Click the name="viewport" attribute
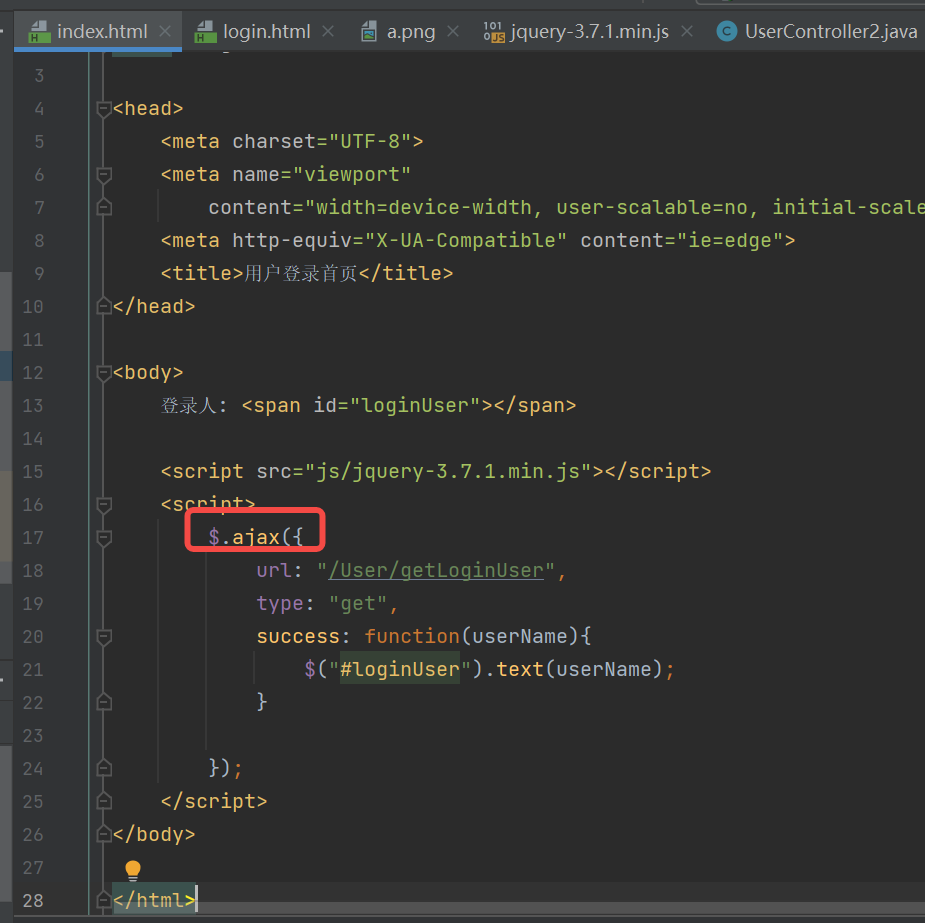Viewport: 925px width, 923px height. (322, 175)
